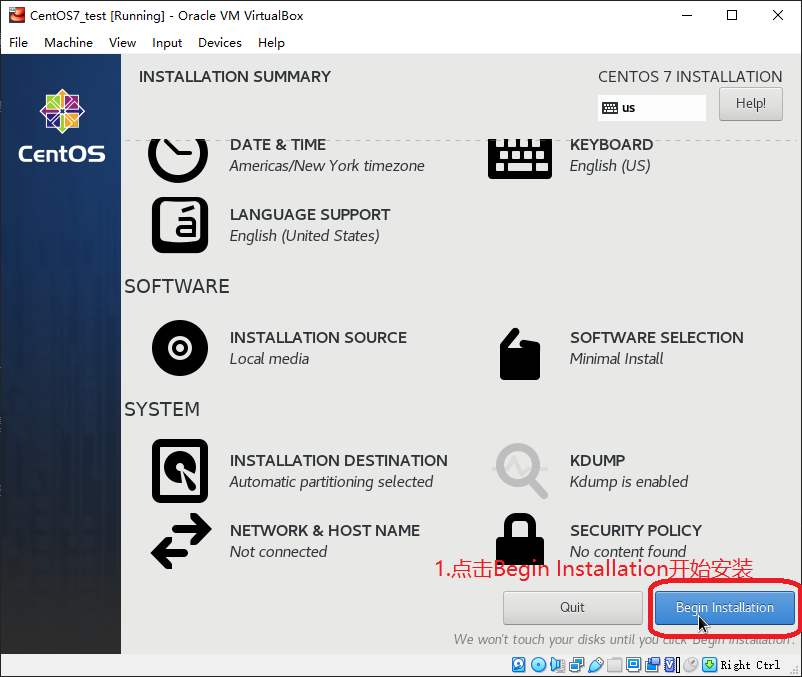This screenshot has height=677, width=802.
Task: Select KDUMP heading
Action: pyautogui.click(x=597, y=460)
